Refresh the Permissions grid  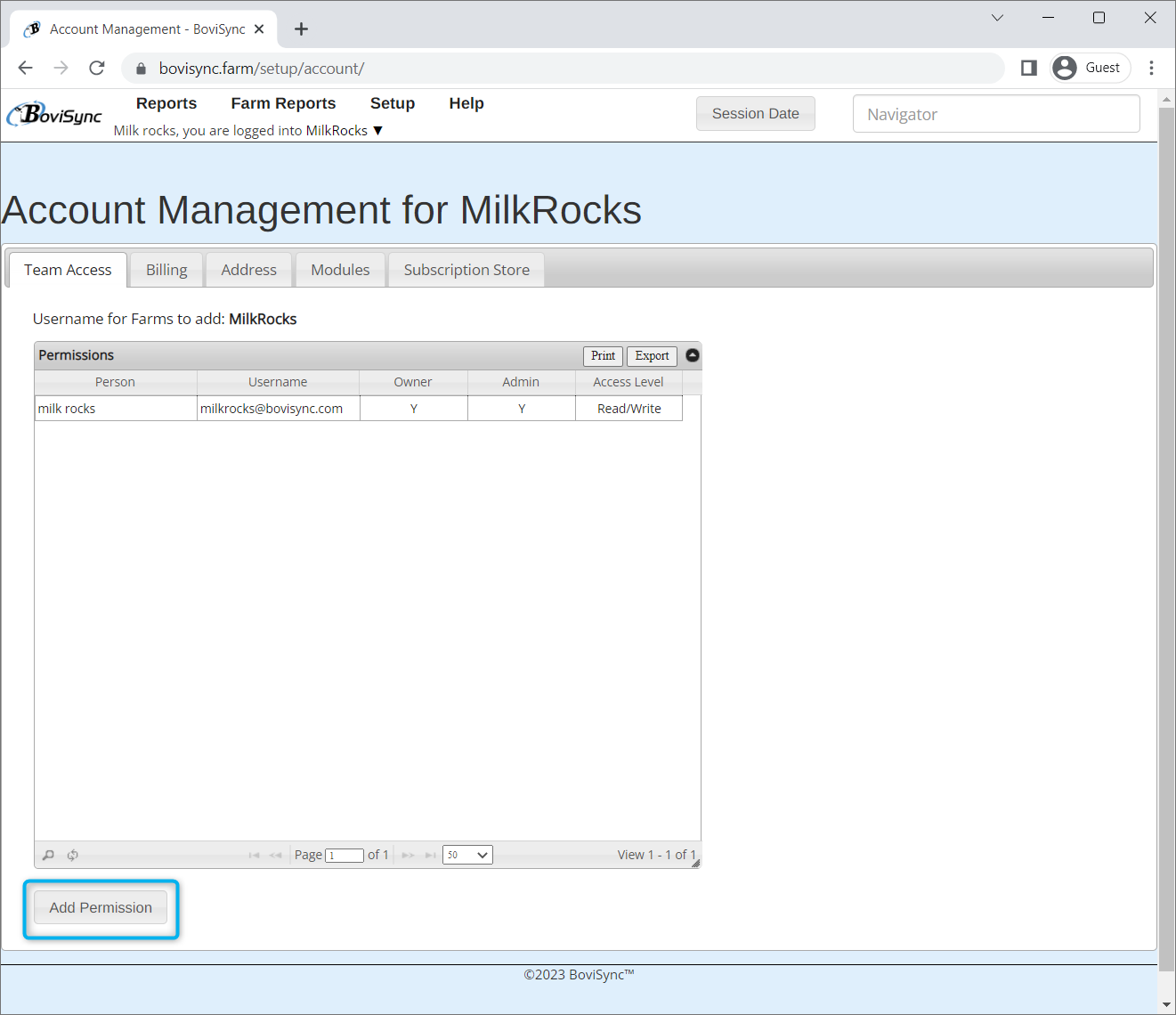click(x=72, y=855)
